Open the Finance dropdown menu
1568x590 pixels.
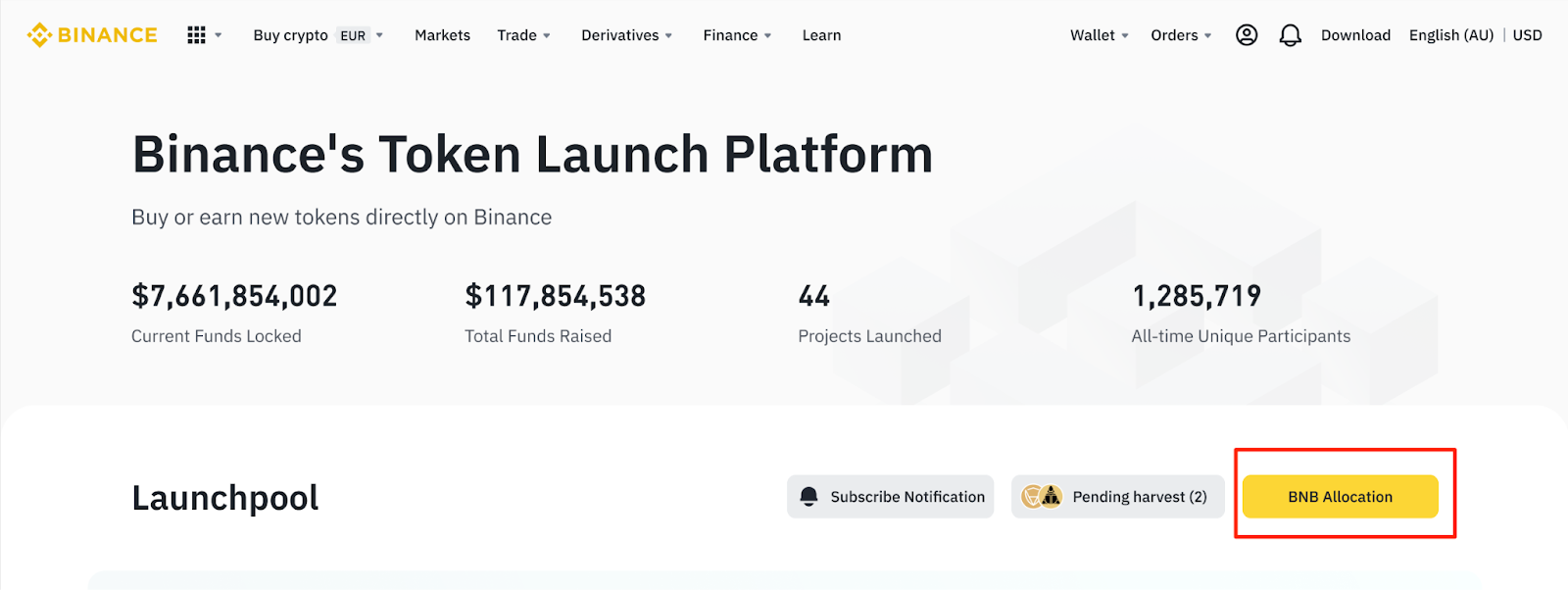point(737,35)
